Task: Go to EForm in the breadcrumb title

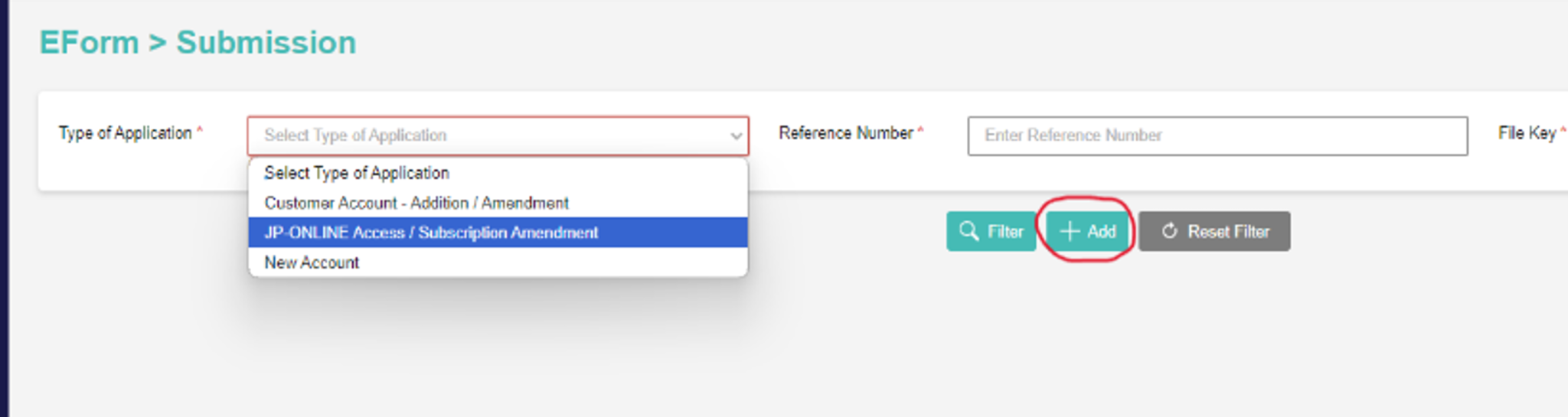Action: [x=89, y=43]
